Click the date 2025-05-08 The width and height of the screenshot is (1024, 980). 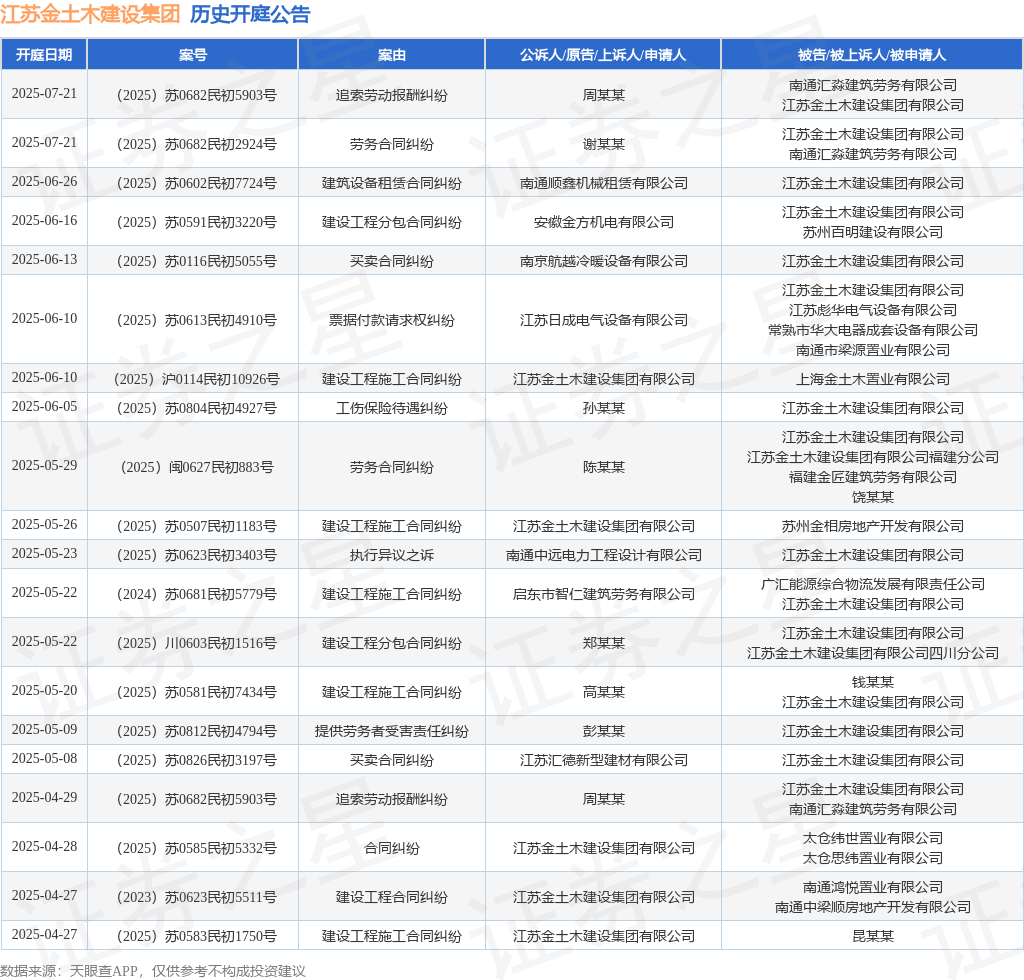point(44,759)
